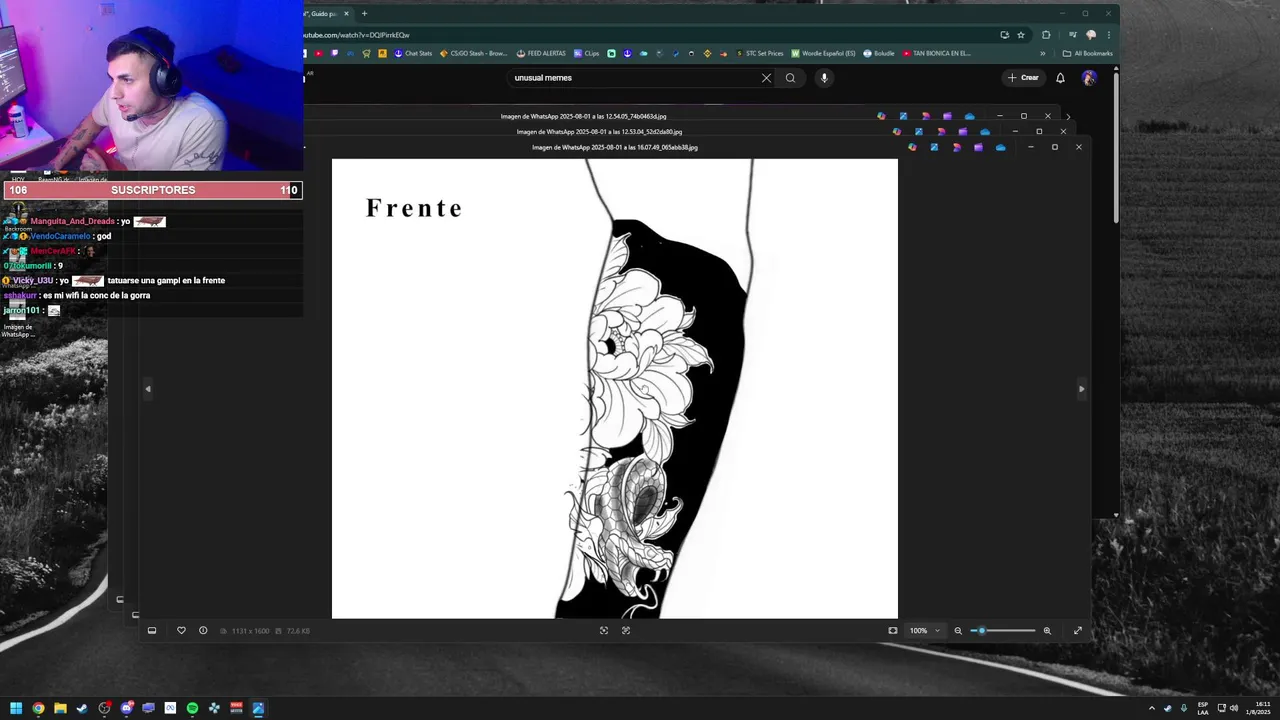
Task: Open Chrome extensions puzzle icon
Action: [1046, 35]
